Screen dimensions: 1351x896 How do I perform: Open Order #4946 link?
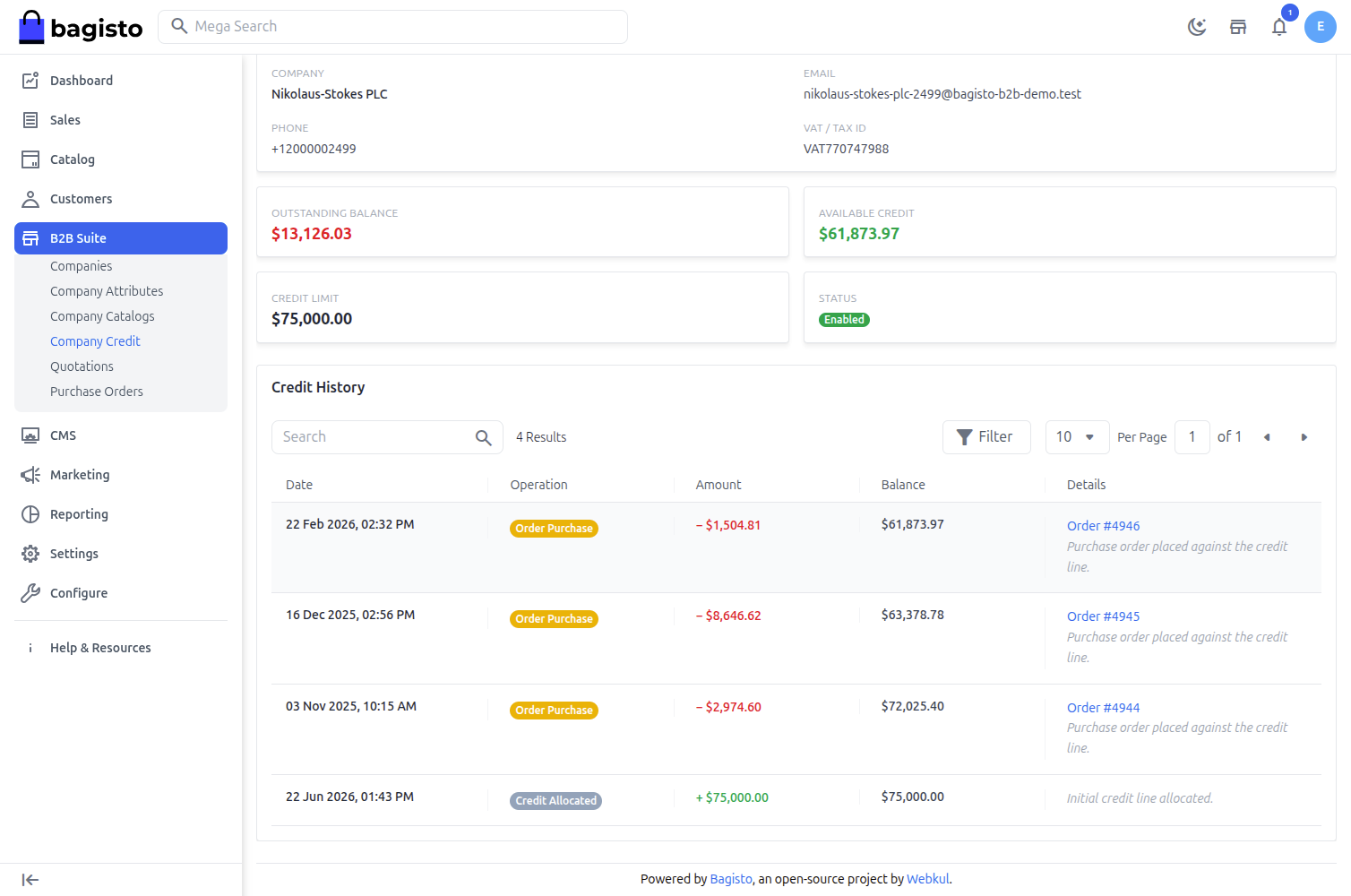1103,526
